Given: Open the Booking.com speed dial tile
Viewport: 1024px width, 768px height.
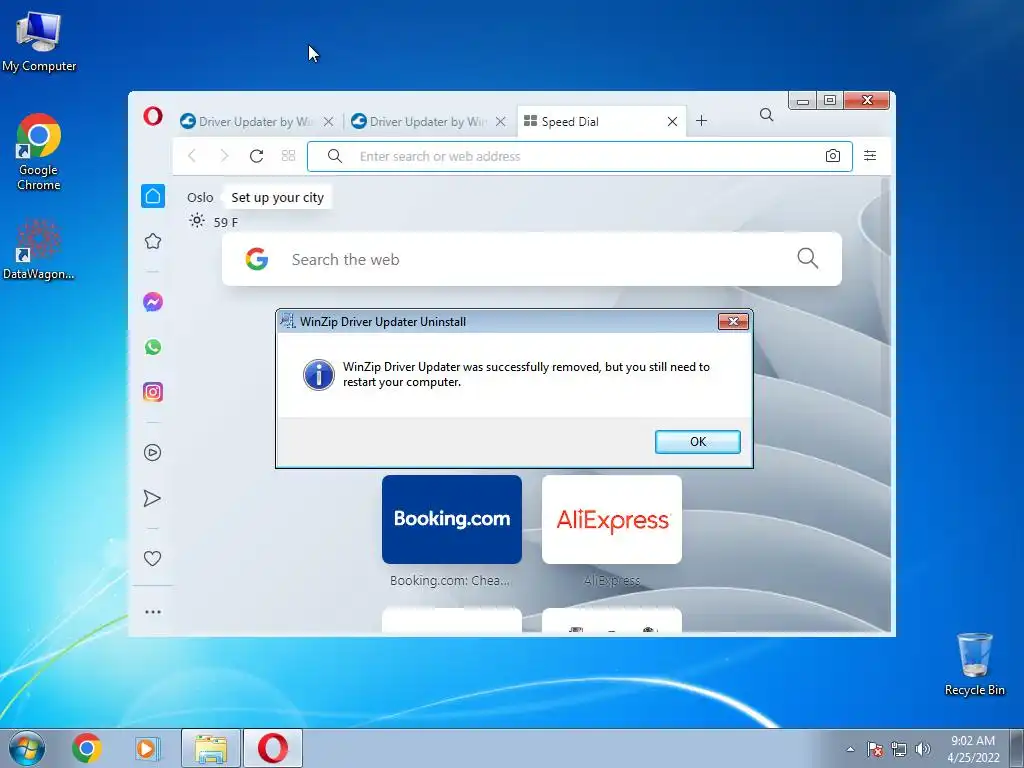Looking at the screenshot, I should pyautogui.click(x=452, y=519).
